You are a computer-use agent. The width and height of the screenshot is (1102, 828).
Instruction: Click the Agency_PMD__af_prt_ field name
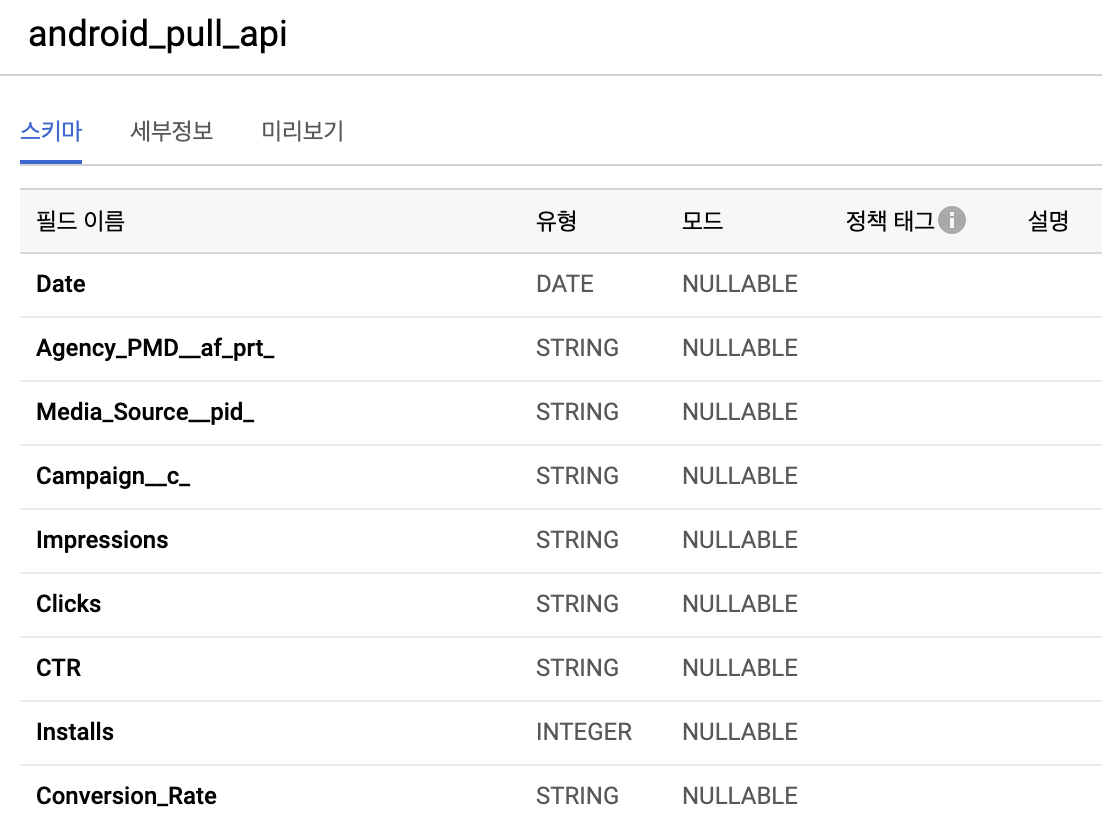coord(155,348)
